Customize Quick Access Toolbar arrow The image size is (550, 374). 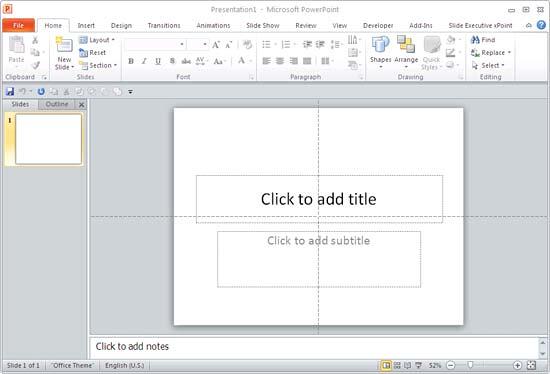[130, 92]
